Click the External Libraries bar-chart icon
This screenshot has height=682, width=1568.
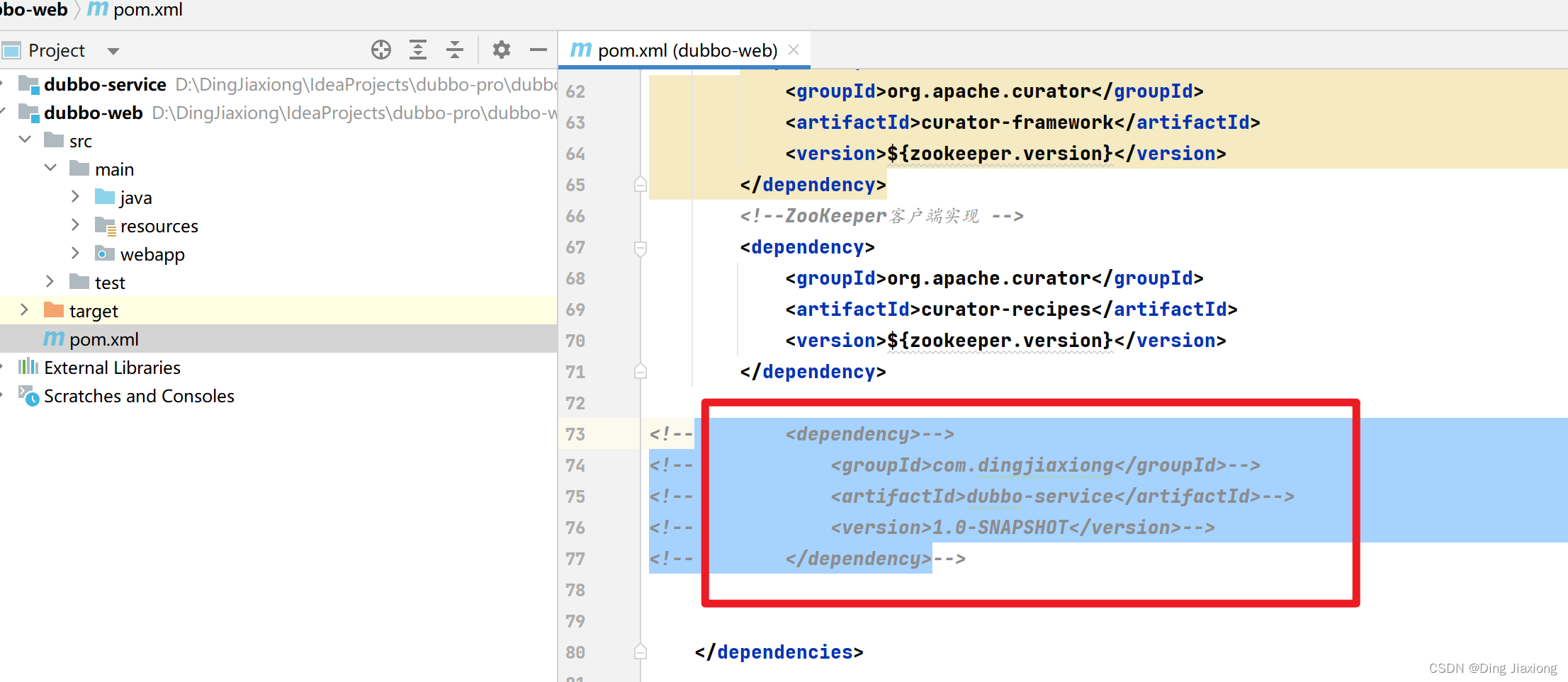tap(28, 366)
